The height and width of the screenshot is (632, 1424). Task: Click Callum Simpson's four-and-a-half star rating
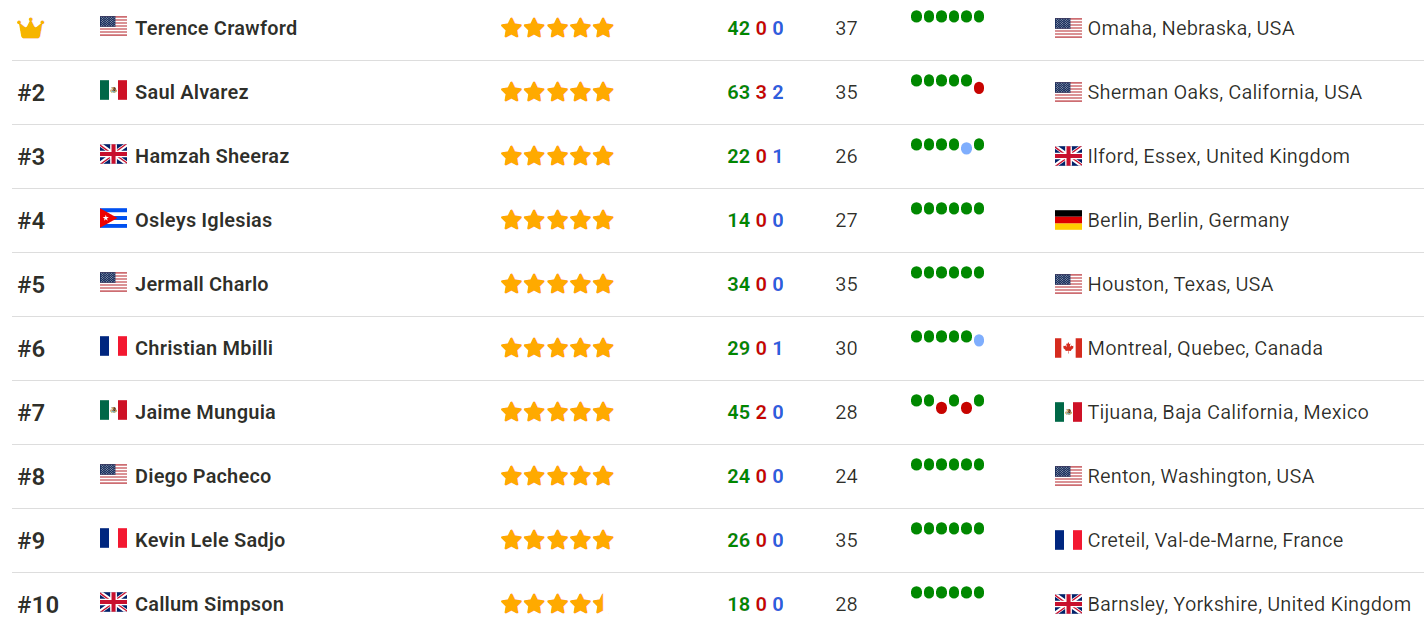554,604
